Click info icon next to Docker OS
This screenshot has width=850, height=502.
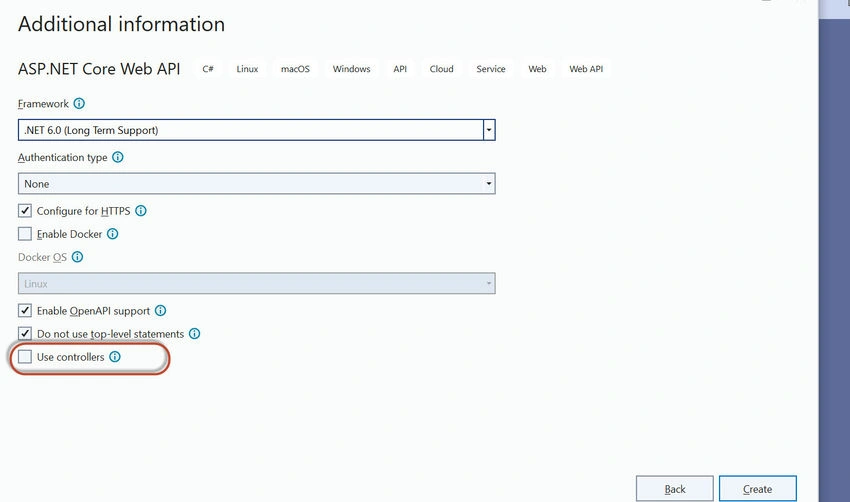click(78, 257)
